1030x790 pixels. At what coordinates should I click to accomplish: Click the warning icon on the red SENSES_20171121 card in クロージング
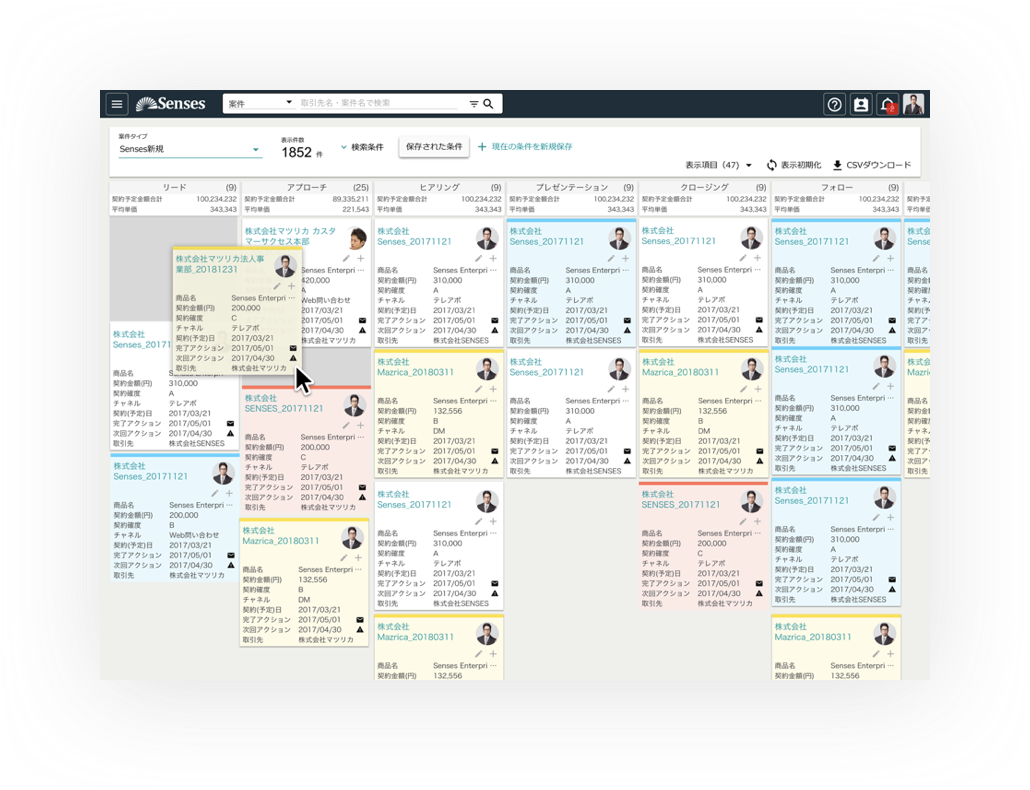pyautogui.click(x=759, y=593)
